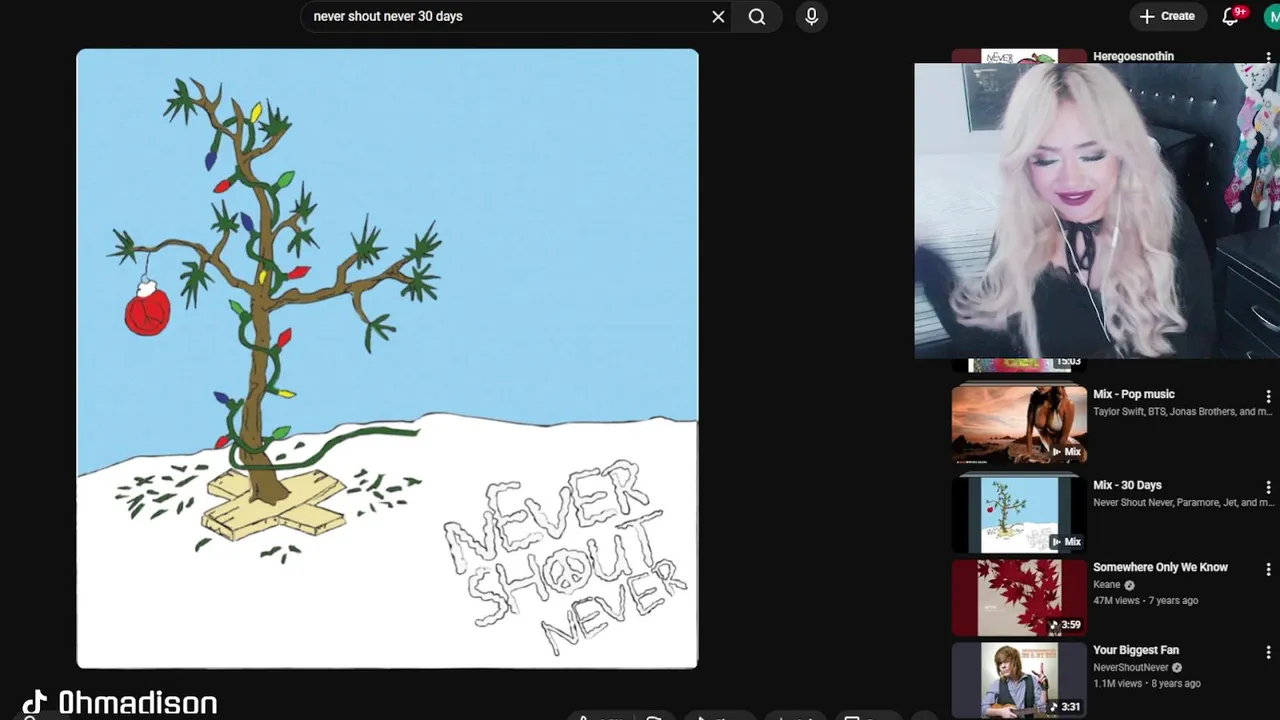Click the Mix - Pop music title
This screenshot has height=720, width=1280.
click(1134, 394)
